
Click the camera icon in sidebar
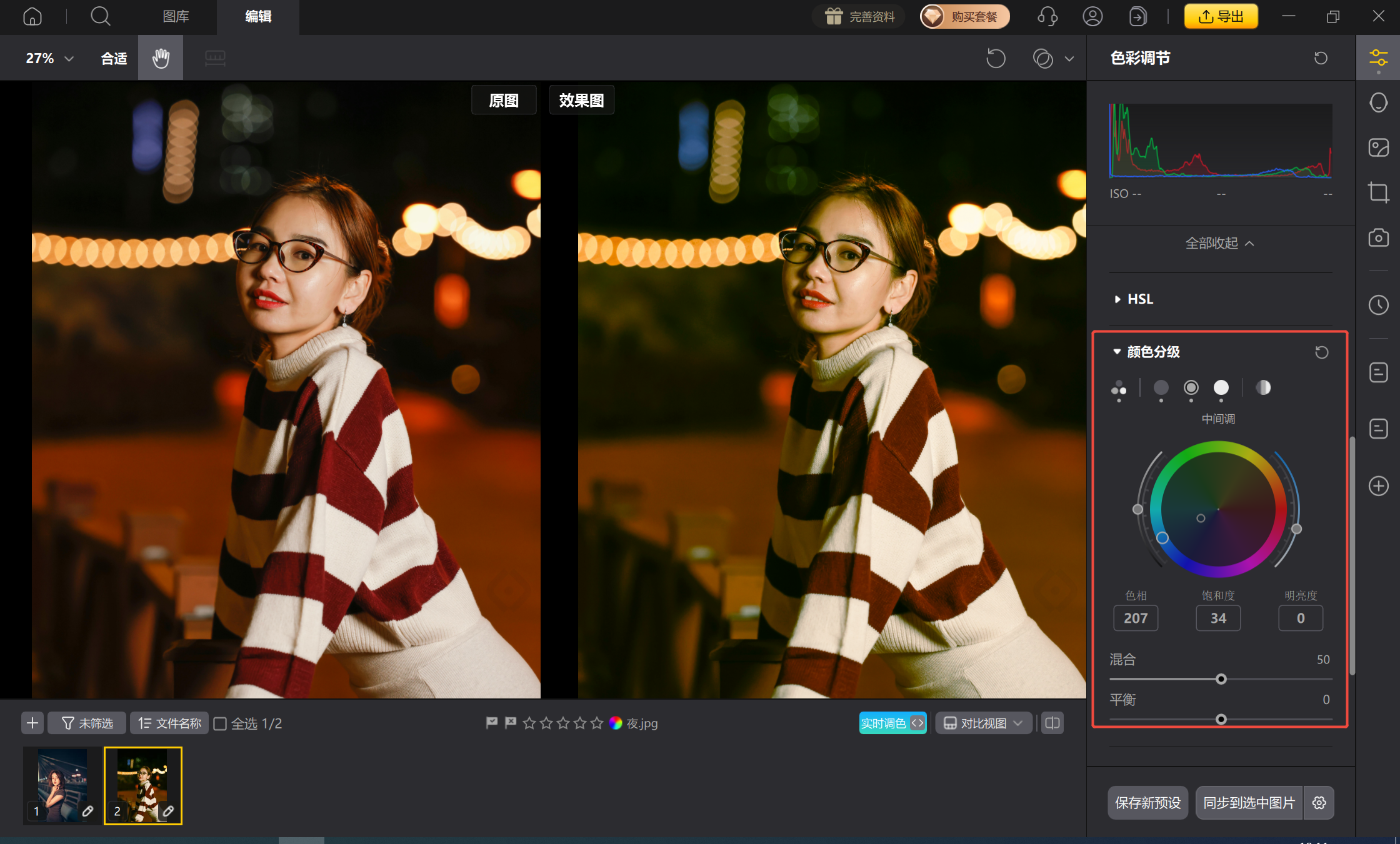[x=1378, y=238]
